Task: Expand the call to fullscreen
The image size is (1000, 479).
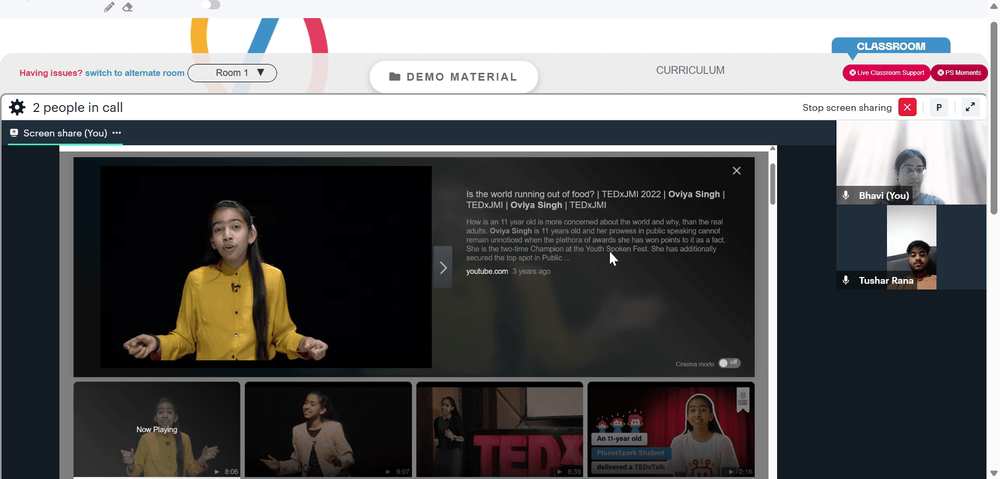Action: 969,108
